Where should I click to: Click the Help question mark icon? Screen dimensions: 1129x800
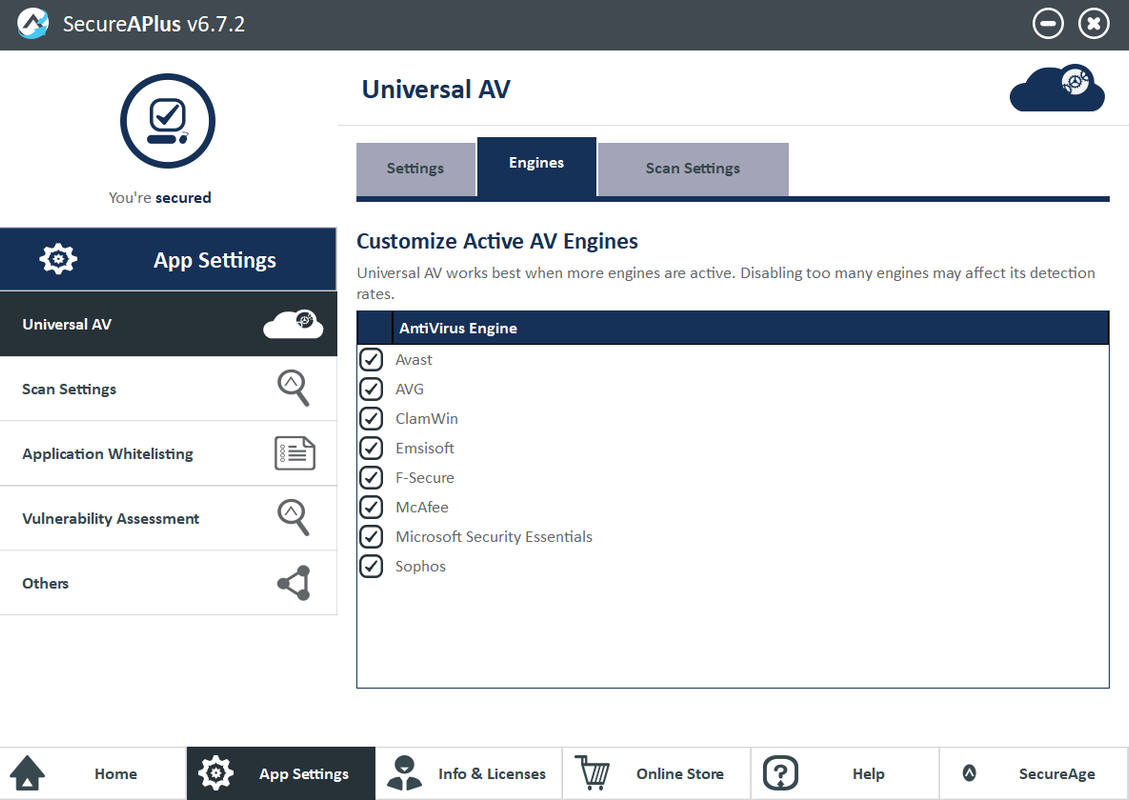click(x=781, y=773)
